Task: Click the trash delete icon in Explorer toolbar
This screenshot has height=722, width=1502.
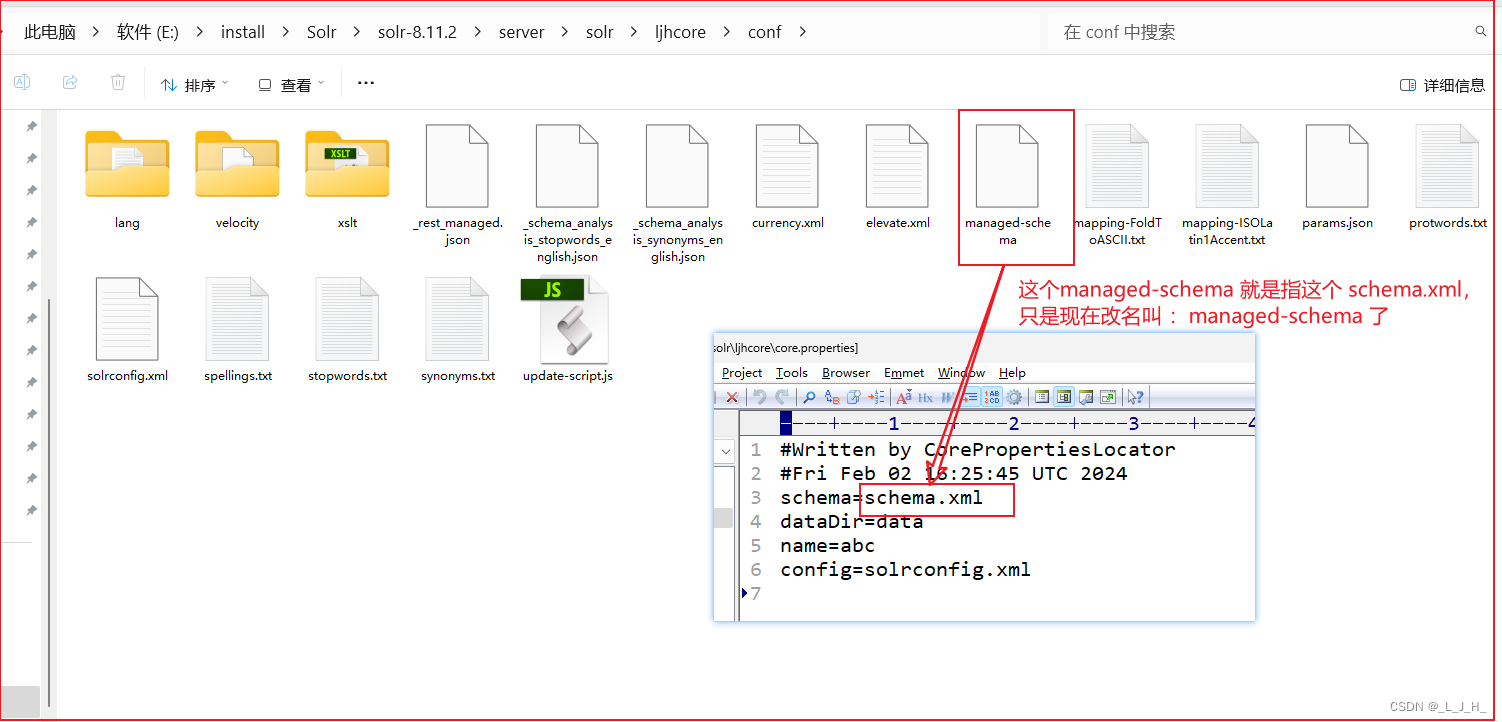Action: point(118,83)
